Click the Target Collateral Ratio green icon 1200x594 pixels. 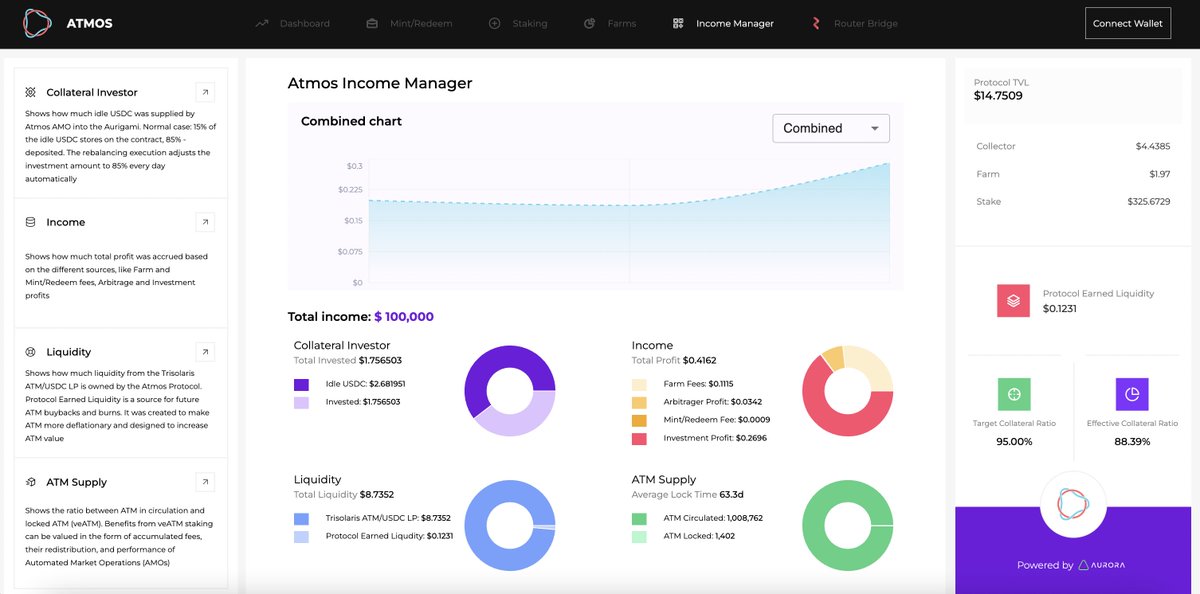(x=1014, y=394)
